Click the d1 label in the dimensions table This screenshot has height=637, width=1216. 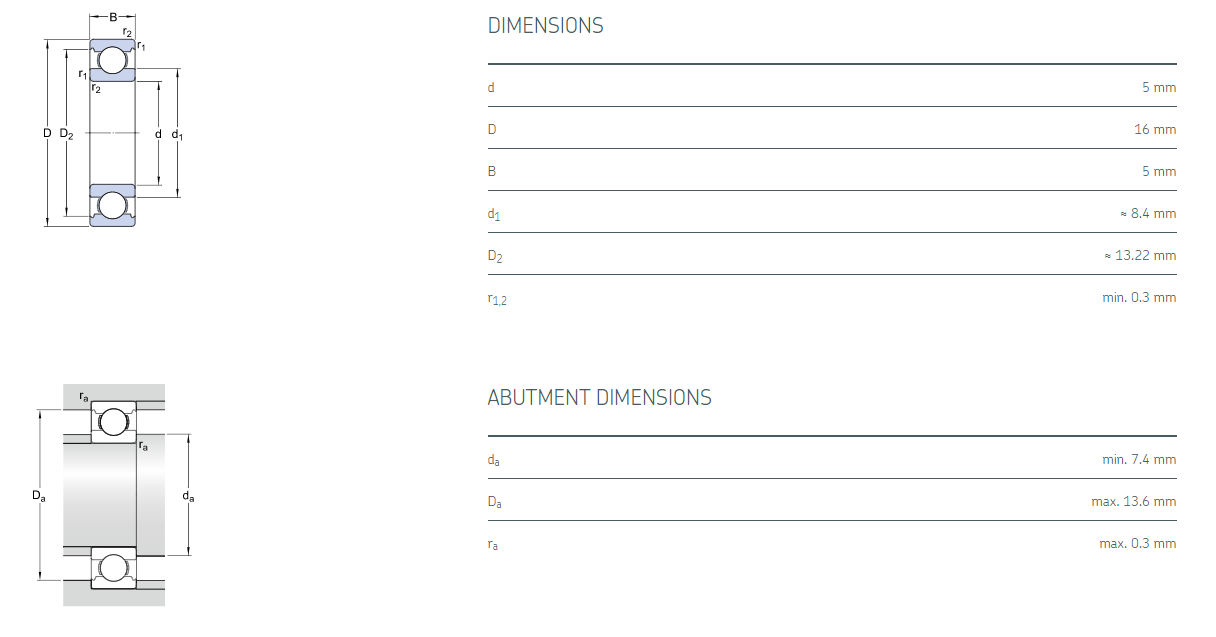point(494,214)
